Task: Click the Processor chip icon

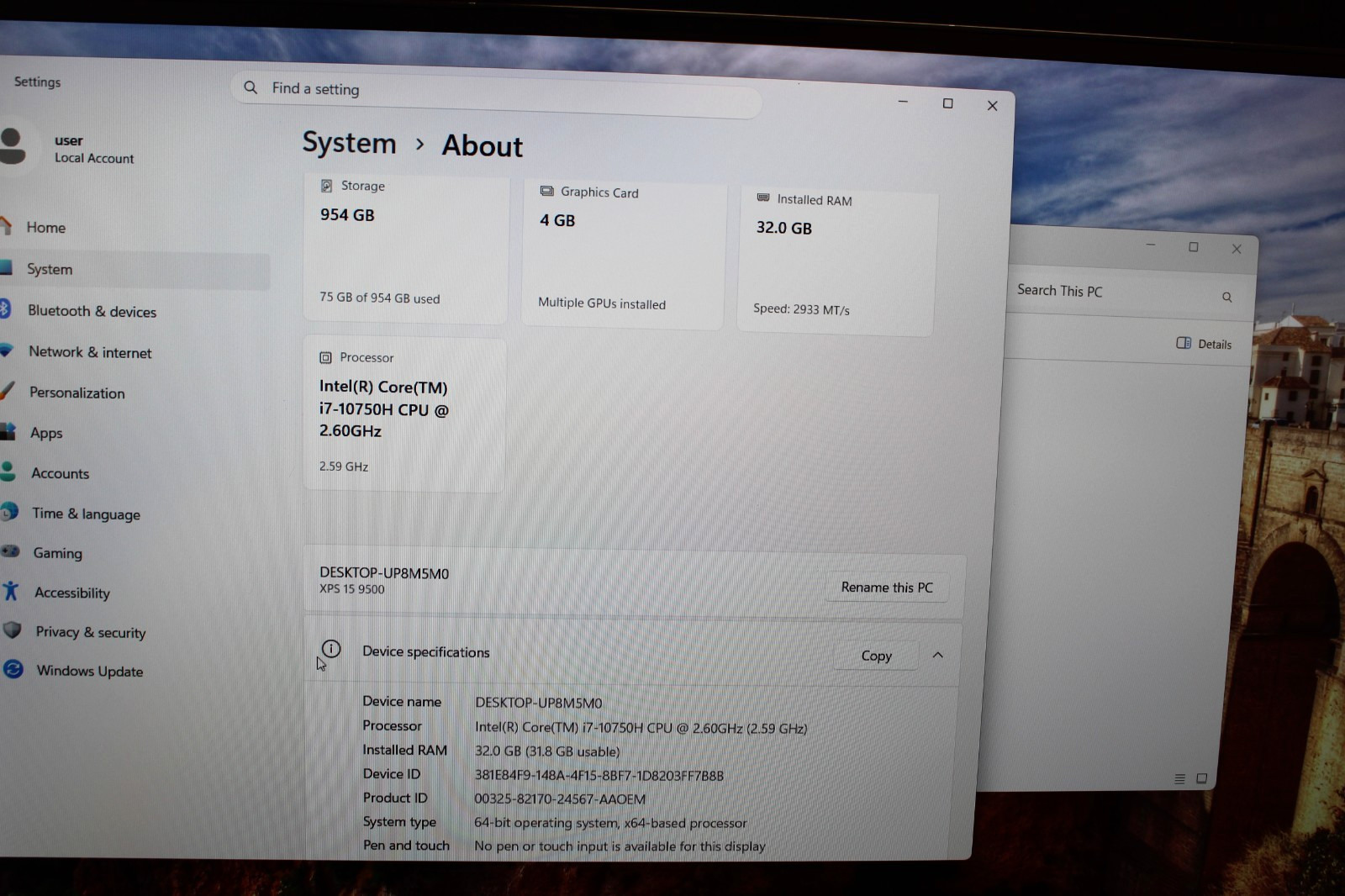Action: click(325, 357)
